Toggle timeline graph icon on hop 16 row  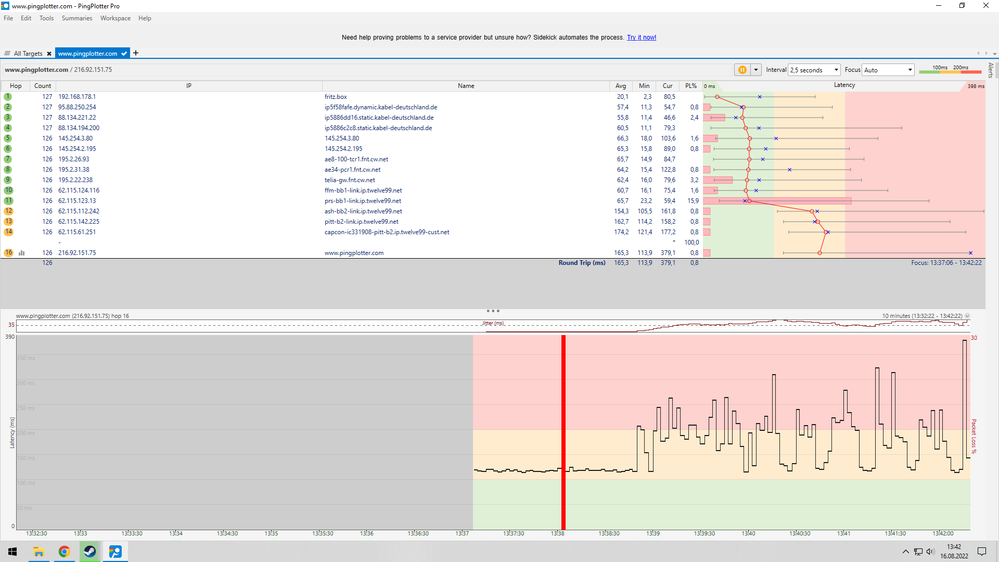pyautogui.click(x=22, y=253)
